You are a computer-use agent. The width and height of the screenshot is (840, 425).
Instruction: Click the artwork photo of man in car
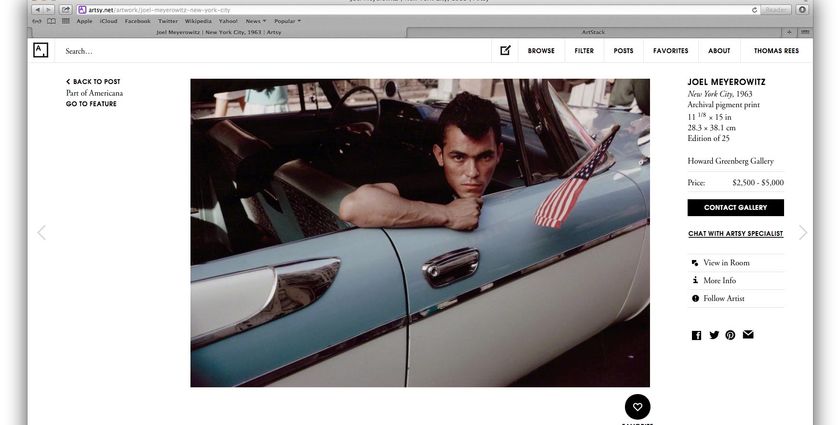click(420, 233)
